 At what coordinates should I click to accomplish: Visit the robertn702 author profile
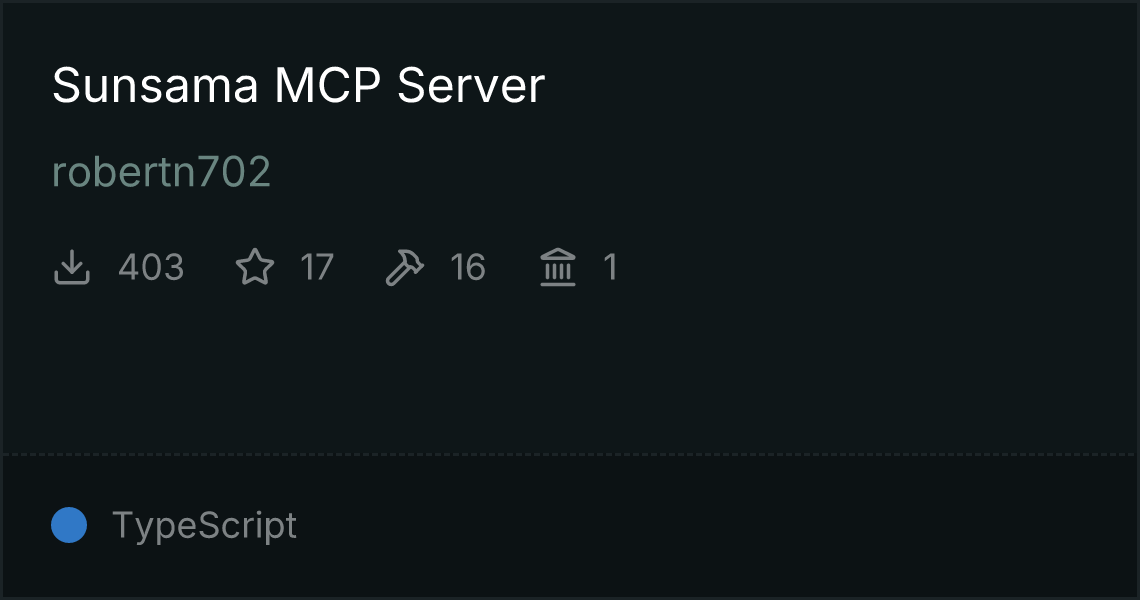(x=161, y=172)
